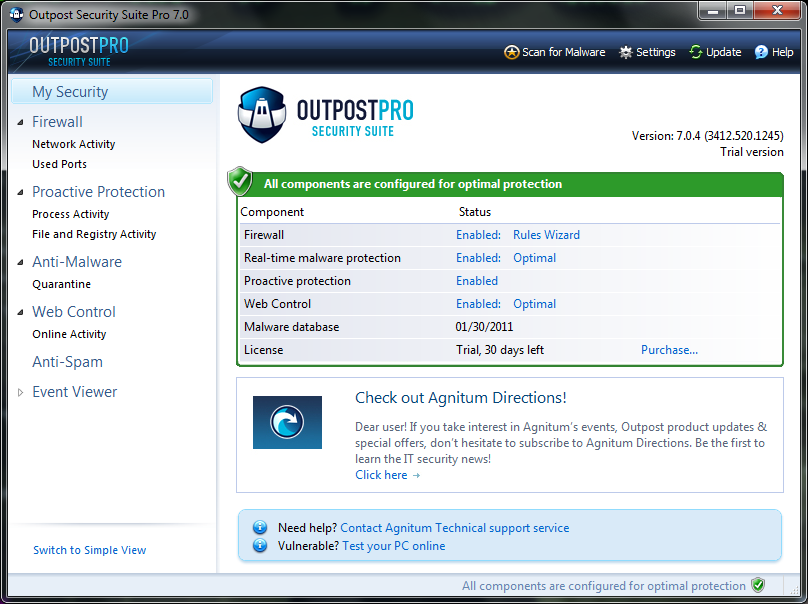Image resolution: width=808 pixels, height=604 pixels.
Task: Open Web Control section
Action: [74, 312]
